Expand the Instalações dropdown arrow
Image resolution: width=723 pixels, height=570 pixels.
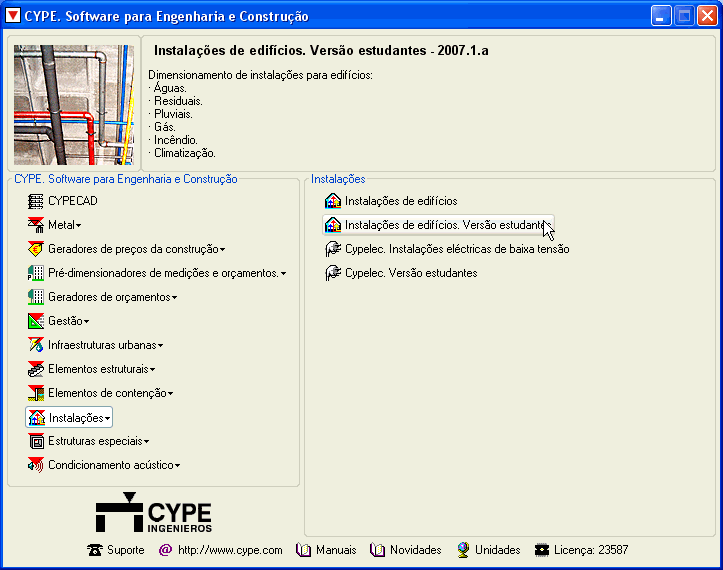(107, 418)
